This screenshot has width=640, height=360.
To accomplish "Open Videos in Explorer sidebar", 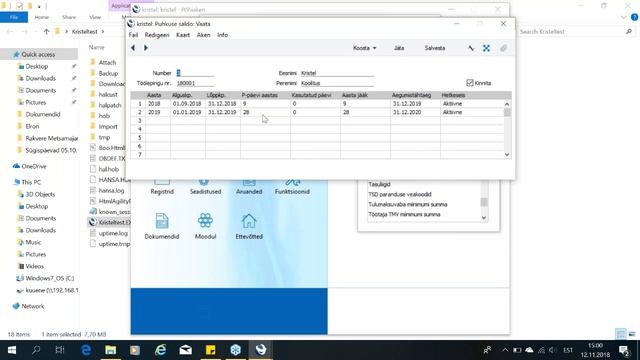I will tap(34, 266).
